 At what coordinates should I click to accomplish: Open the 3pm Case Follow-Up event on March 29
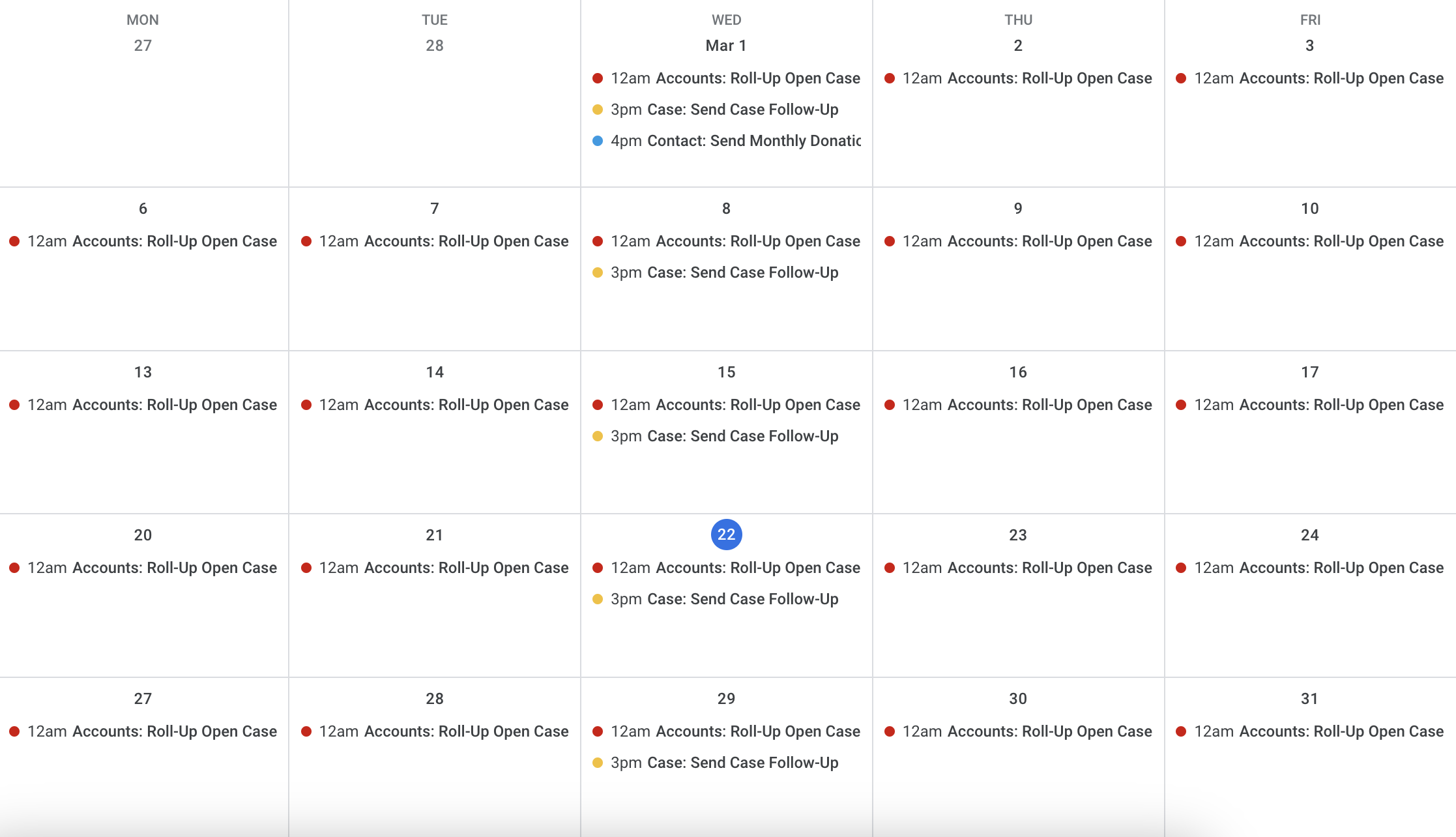point(726,763)
